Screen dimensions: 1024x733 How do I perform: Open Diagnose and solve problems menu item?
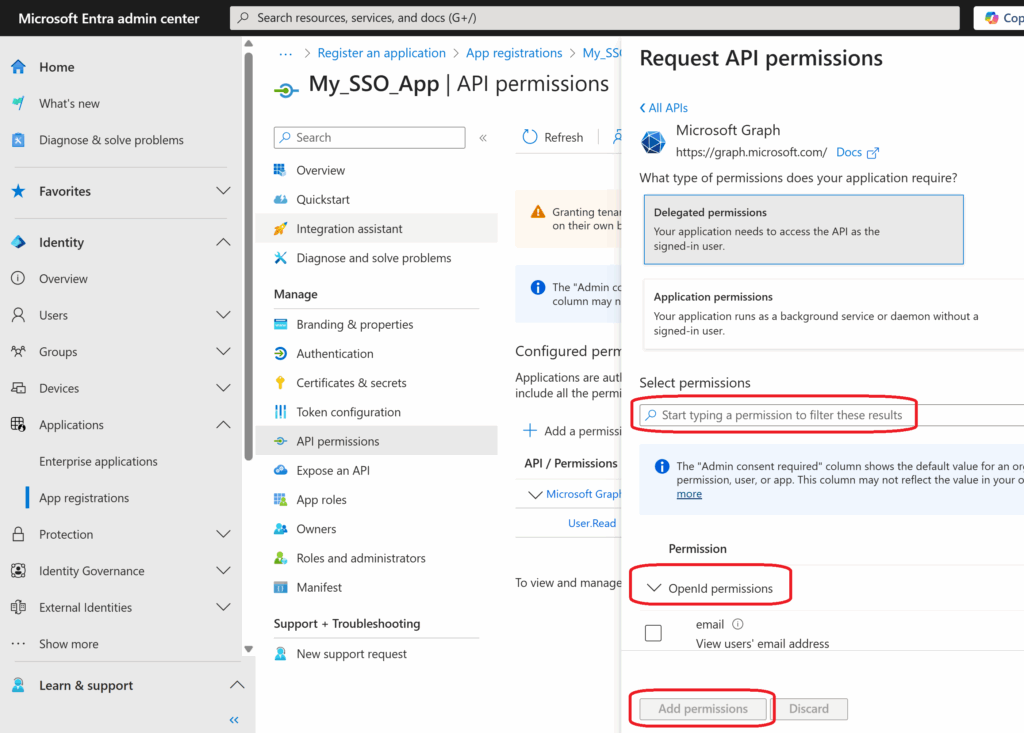[x=376, y=258]
